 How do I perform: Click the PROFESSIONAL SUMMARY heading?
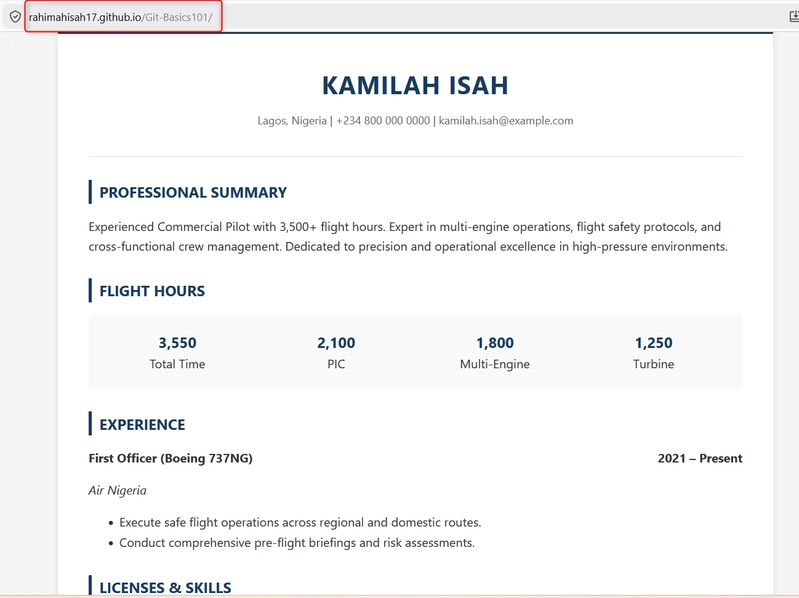point(193,193)
